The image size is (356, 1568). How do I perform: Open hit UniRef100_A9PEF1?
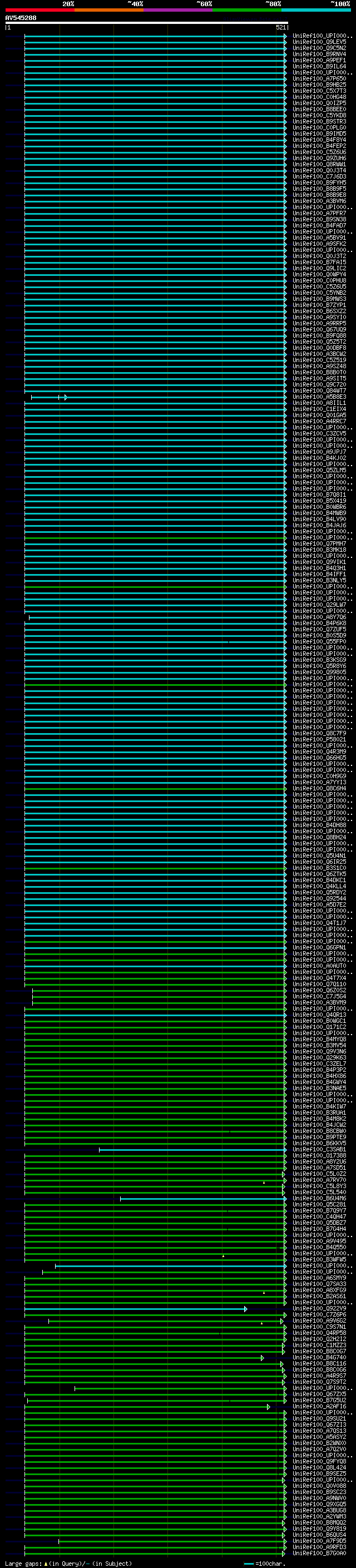point(319,60)
